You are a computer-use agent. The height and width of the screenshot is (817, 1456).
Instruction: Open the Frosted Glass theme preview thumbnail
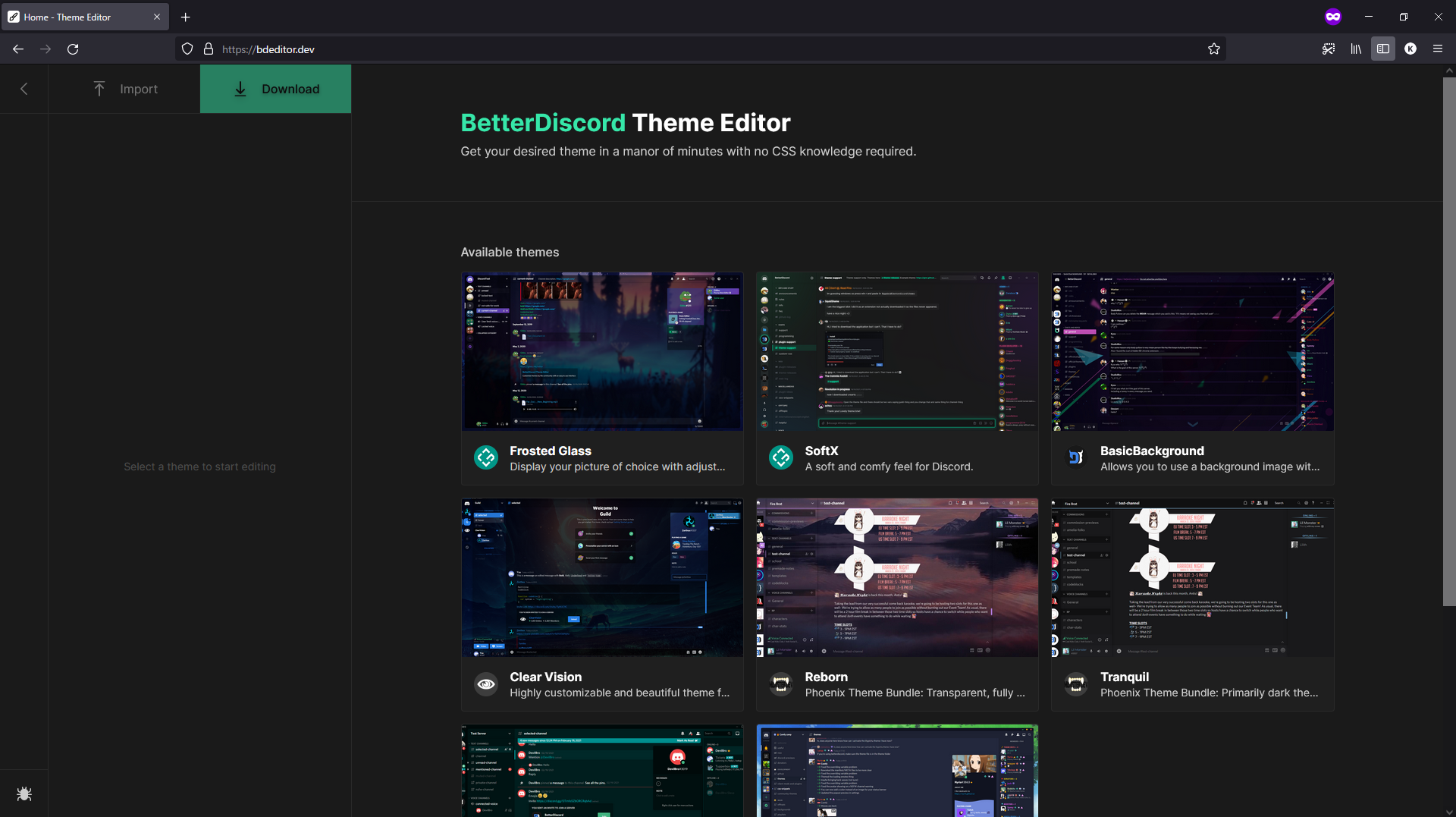pyautogui.click(x=602, y=351)
